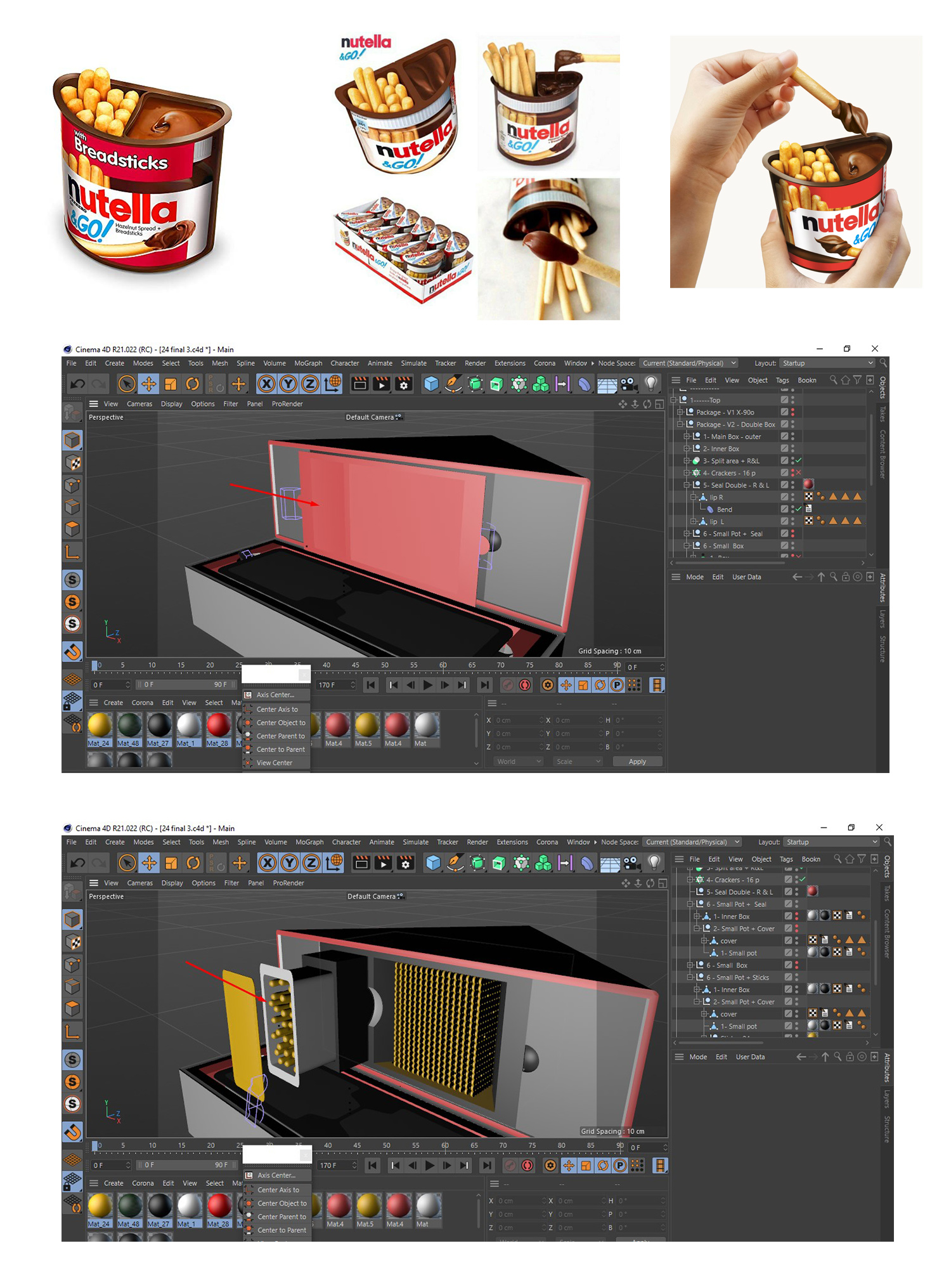The image size is (951, 1288).
Task: Click Go to End in lower window timeline
Action: pos(487,1165)
